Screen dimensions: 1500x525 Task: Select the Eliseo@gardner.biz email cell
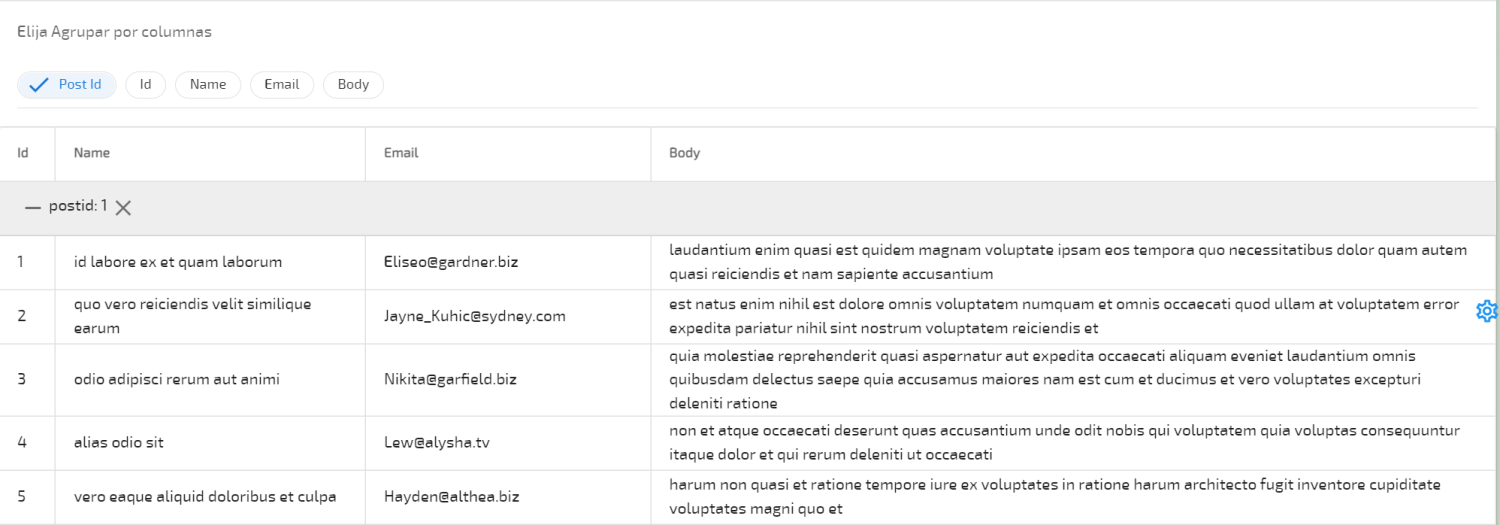(x=451, y=263)
